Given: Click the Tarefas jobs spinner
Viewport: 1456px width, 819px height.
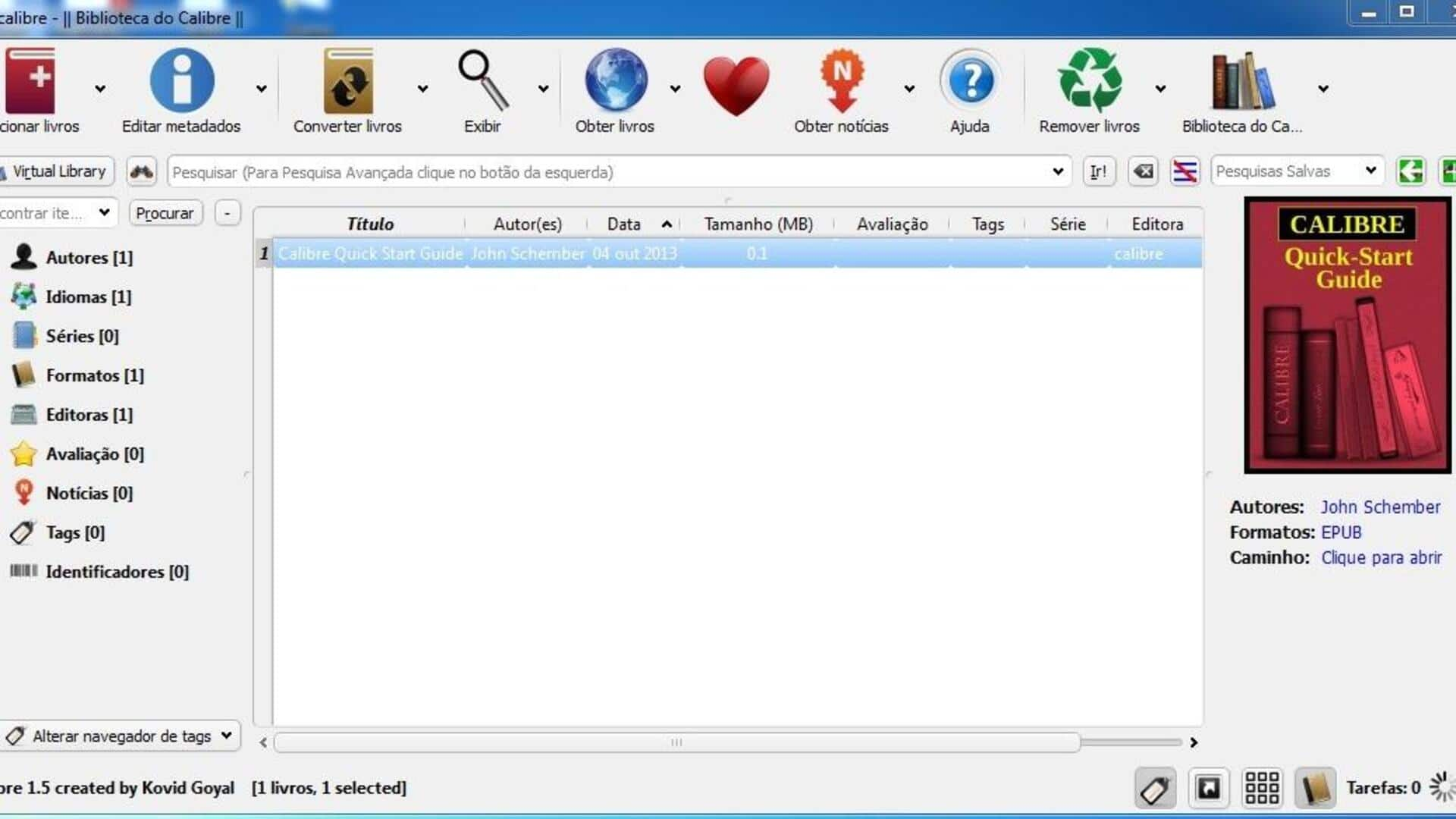Looking at the screenshot, I should pyautogui.click(x=1441, y=787).
